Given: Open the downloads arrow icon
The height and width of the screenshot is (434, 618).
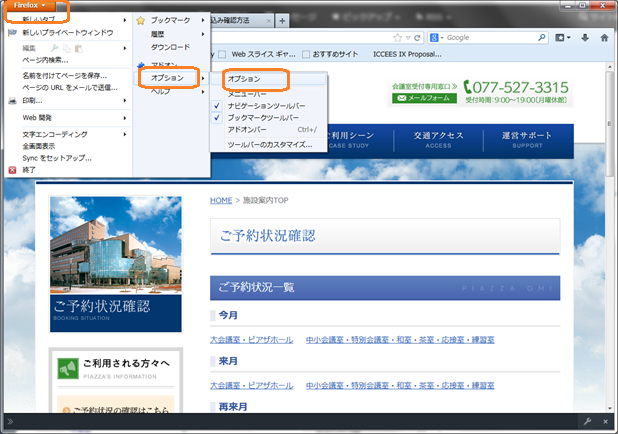Looking at the screenshot, I should click(x=585, y=38).
